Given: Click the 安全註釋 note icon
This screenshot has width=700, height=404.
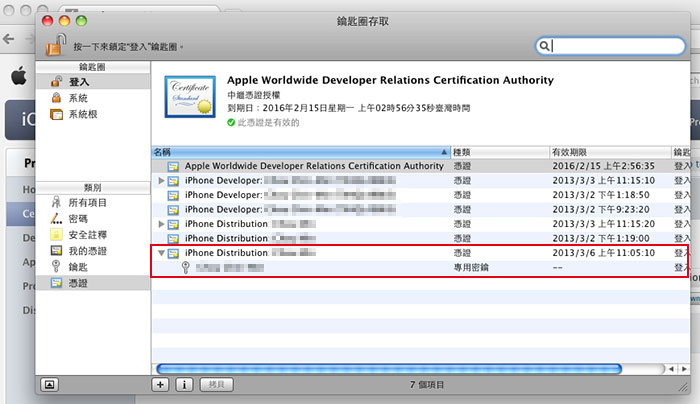Looking at the screenshot, I should (56, 235).
